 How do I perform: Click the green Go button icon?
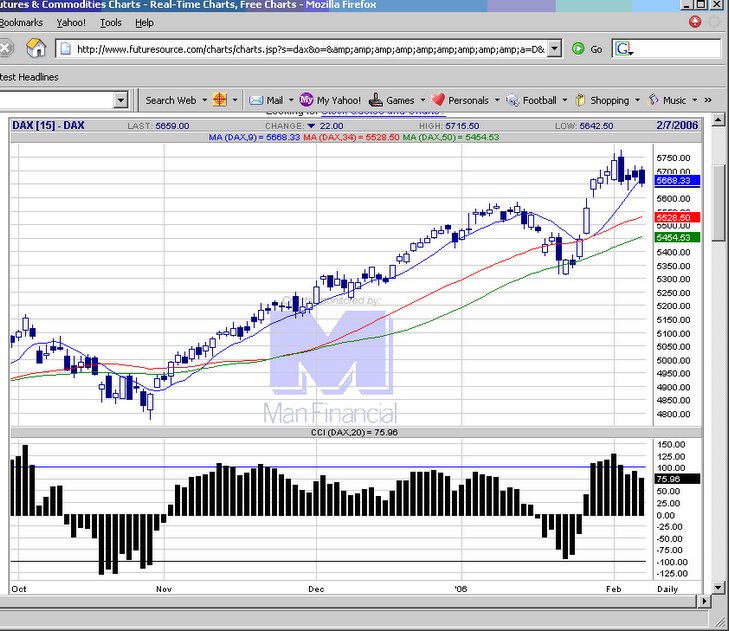click(578, 49)
